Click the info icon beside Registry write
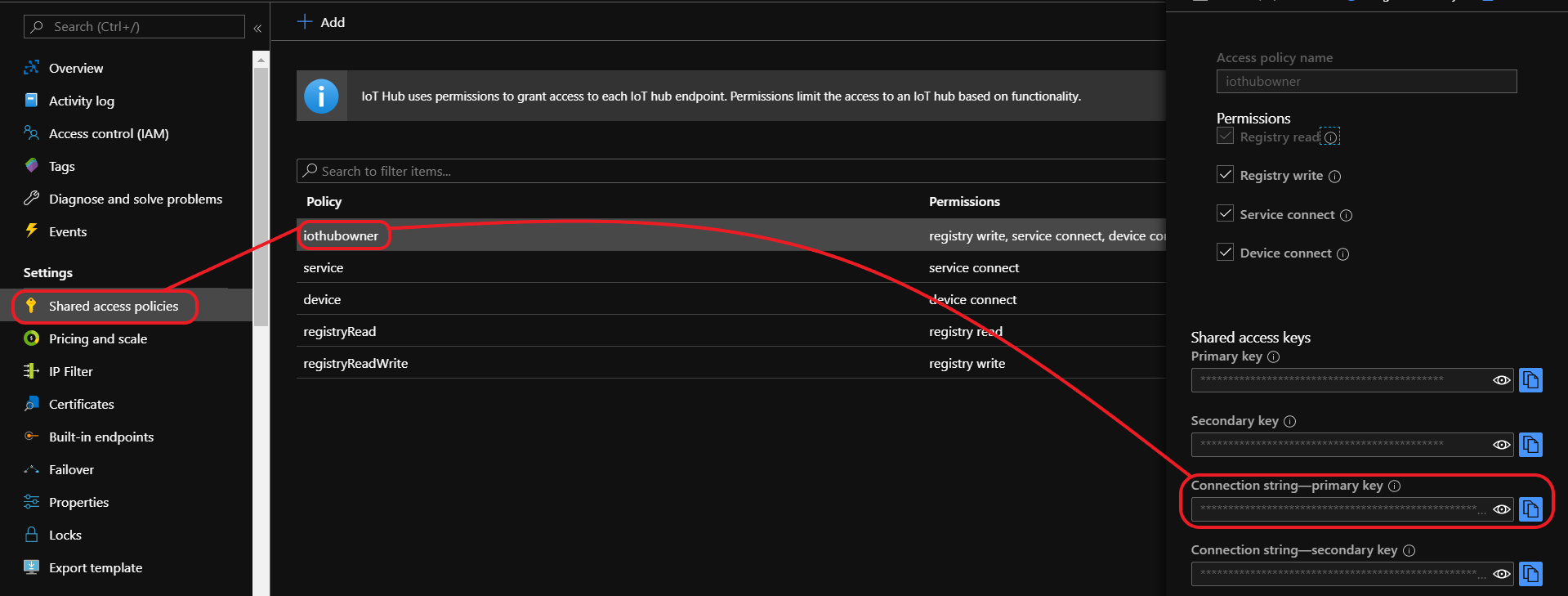 (1334, 177)
